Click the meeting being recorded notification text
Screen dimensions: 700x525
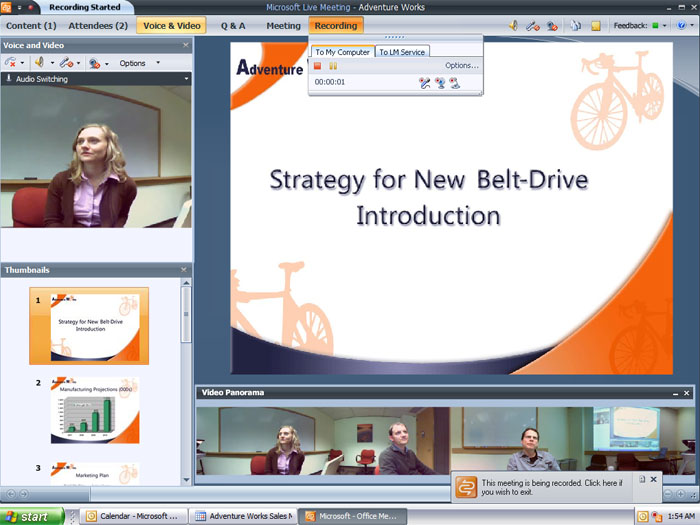[551, 488]
